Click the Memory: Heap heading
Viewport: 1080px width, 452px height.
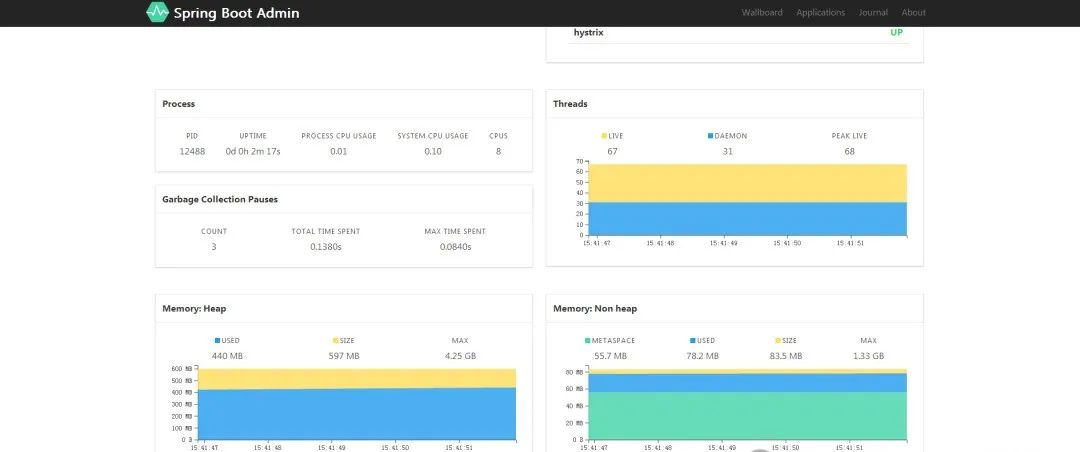(194, 309)
